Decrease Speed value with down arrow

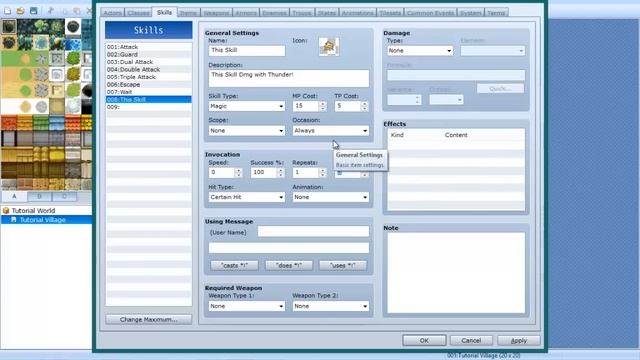(238, 175)
